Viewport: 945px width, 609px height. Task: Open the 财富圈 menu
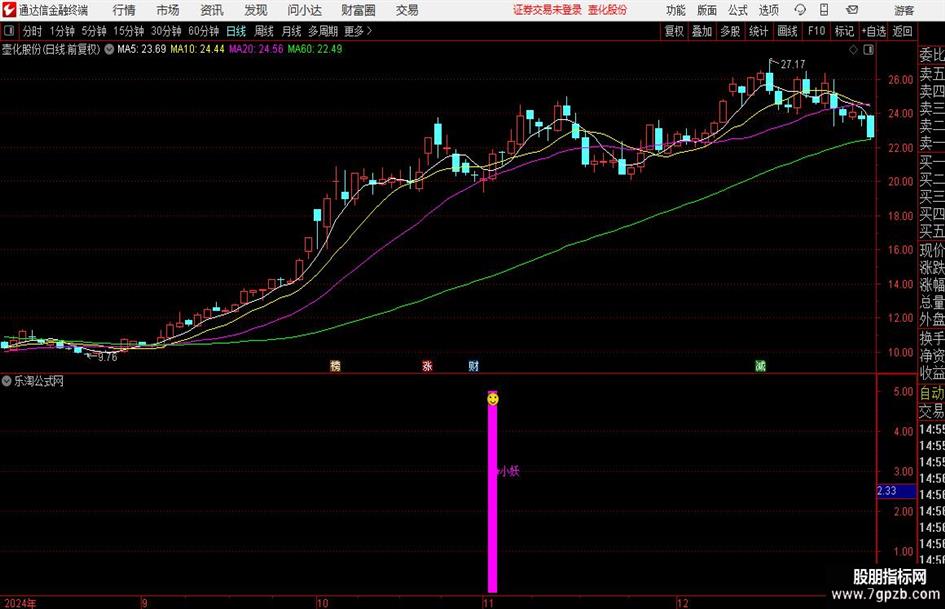[358, 10]
